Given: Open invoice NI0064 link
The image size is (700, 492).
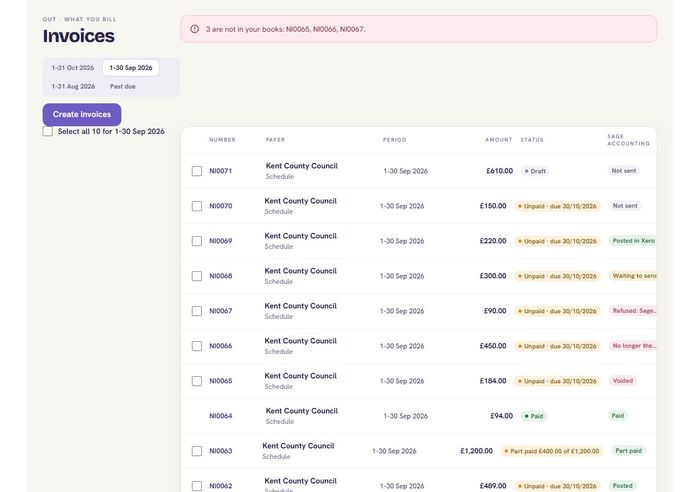Looking at the screenshot, I should point(221,416).
